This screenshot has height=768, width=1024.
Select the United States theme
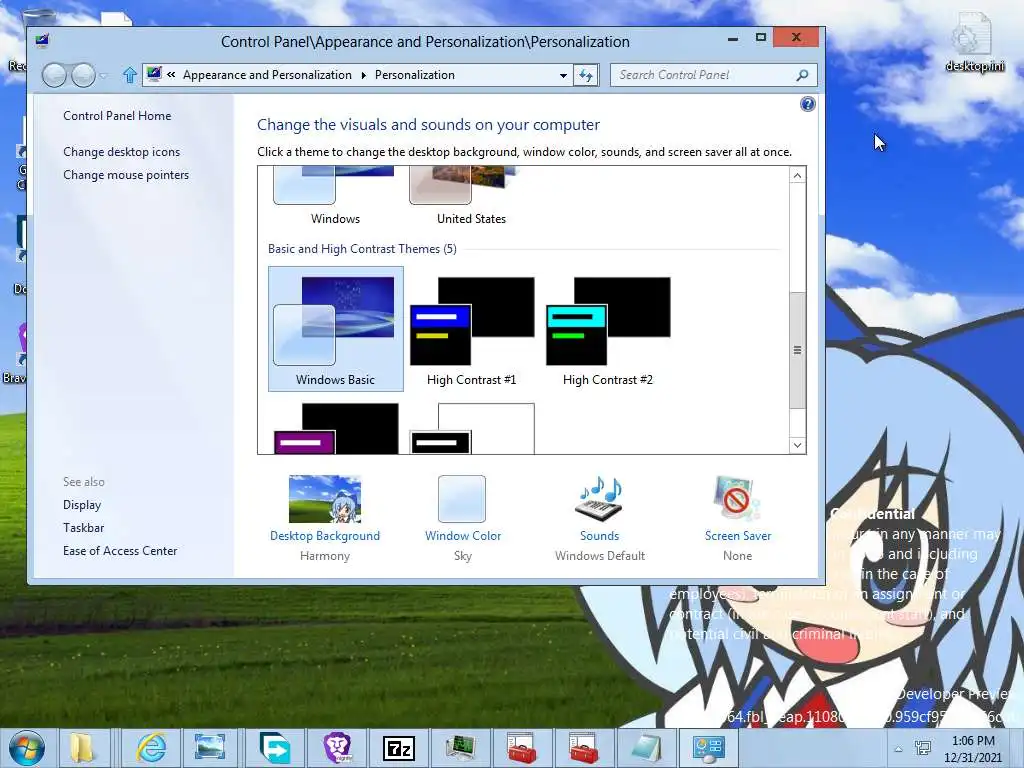tap(471, 197)
